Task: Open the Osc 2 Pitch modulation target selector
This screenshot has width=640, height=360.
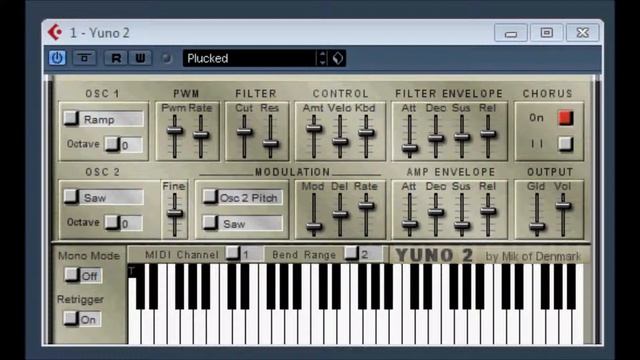Action: (x=242, y=197)
